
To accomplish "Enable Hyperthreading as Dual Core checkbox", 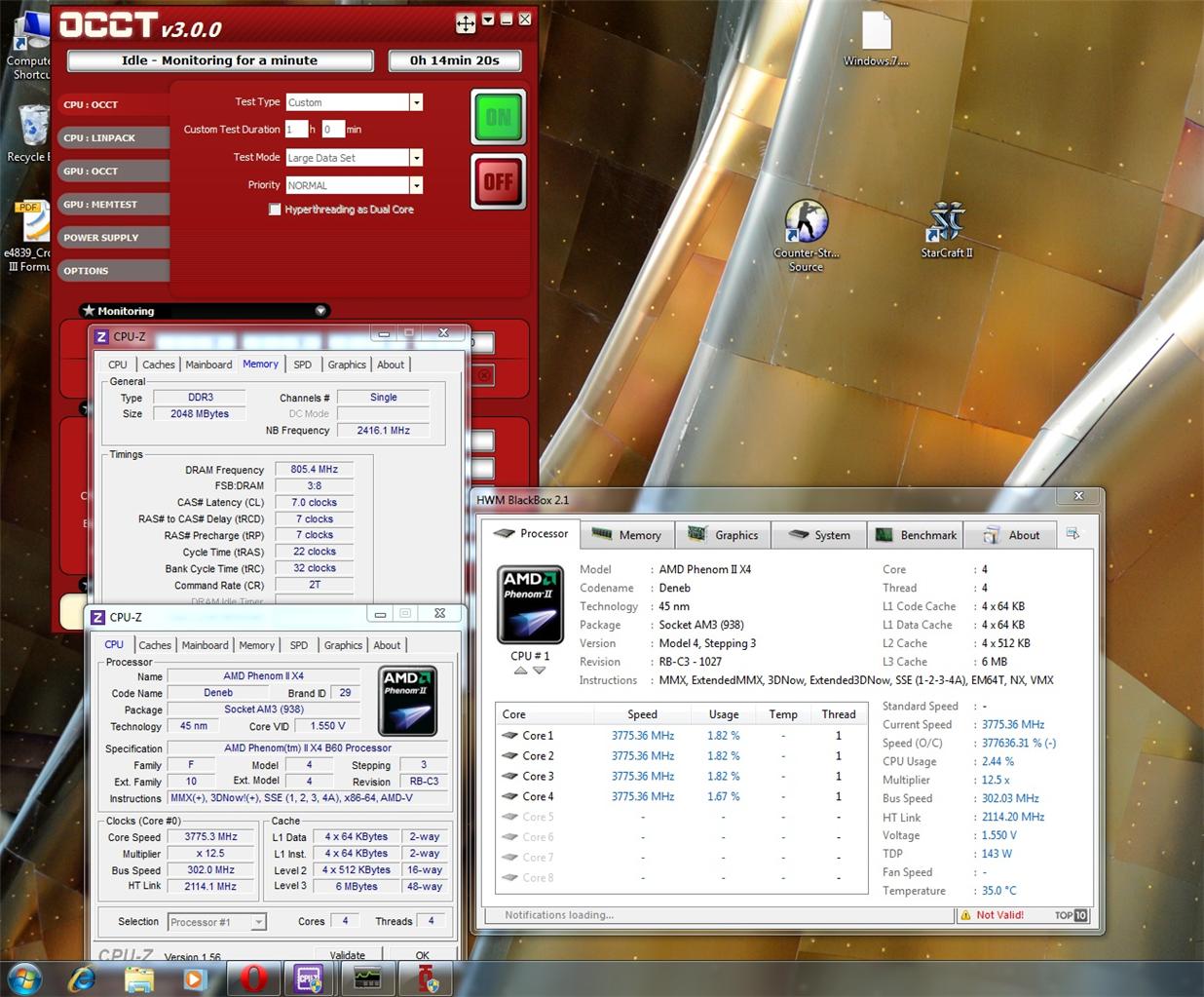I will coord(275,210).
